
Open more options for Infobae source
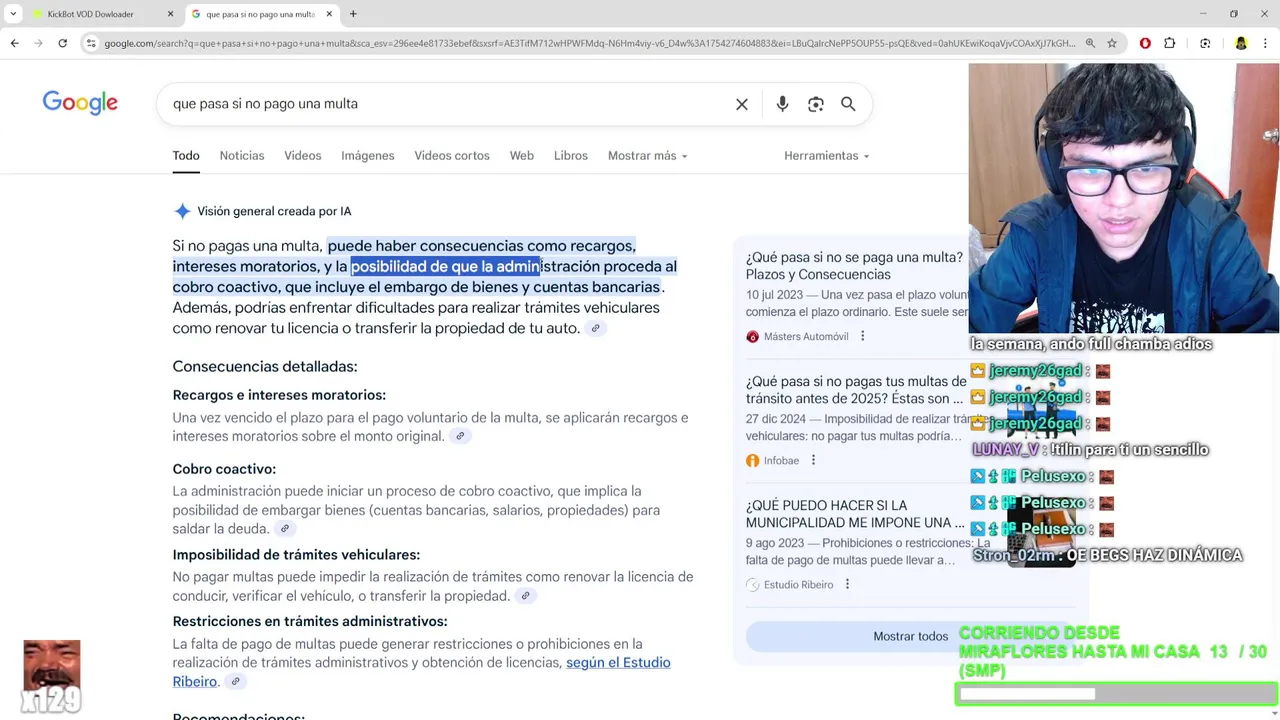pos(813,460)
